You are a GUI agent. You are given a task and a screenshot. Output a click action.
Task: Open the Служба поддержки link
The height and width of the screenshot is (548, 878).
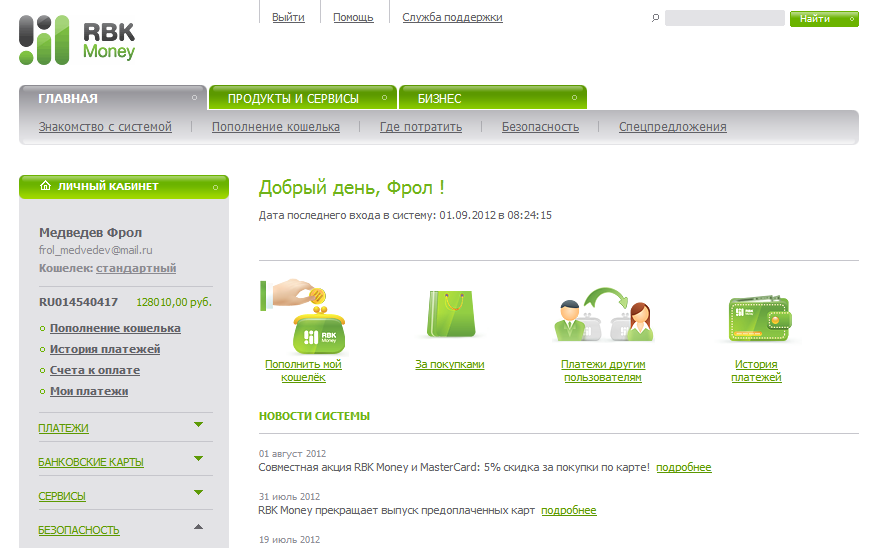click(x=452, y=17)
